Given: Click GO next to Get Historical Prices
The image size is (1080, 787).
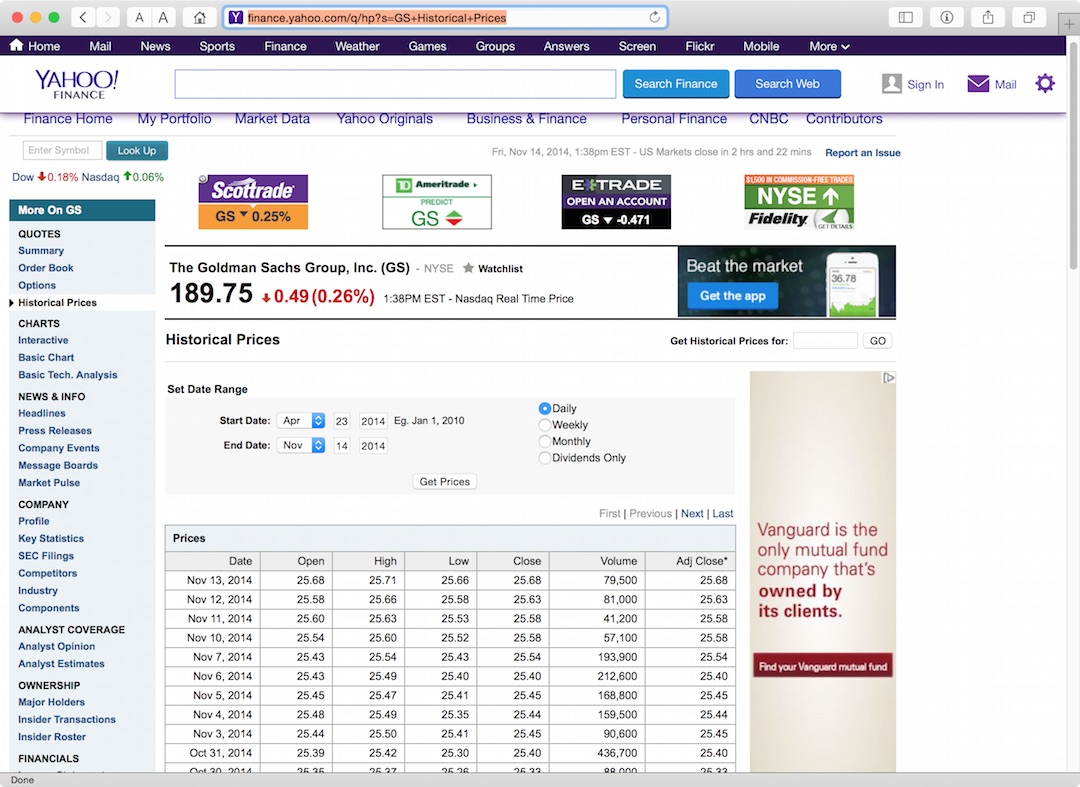Looking at the screenshot, I should tap(878, 341).
